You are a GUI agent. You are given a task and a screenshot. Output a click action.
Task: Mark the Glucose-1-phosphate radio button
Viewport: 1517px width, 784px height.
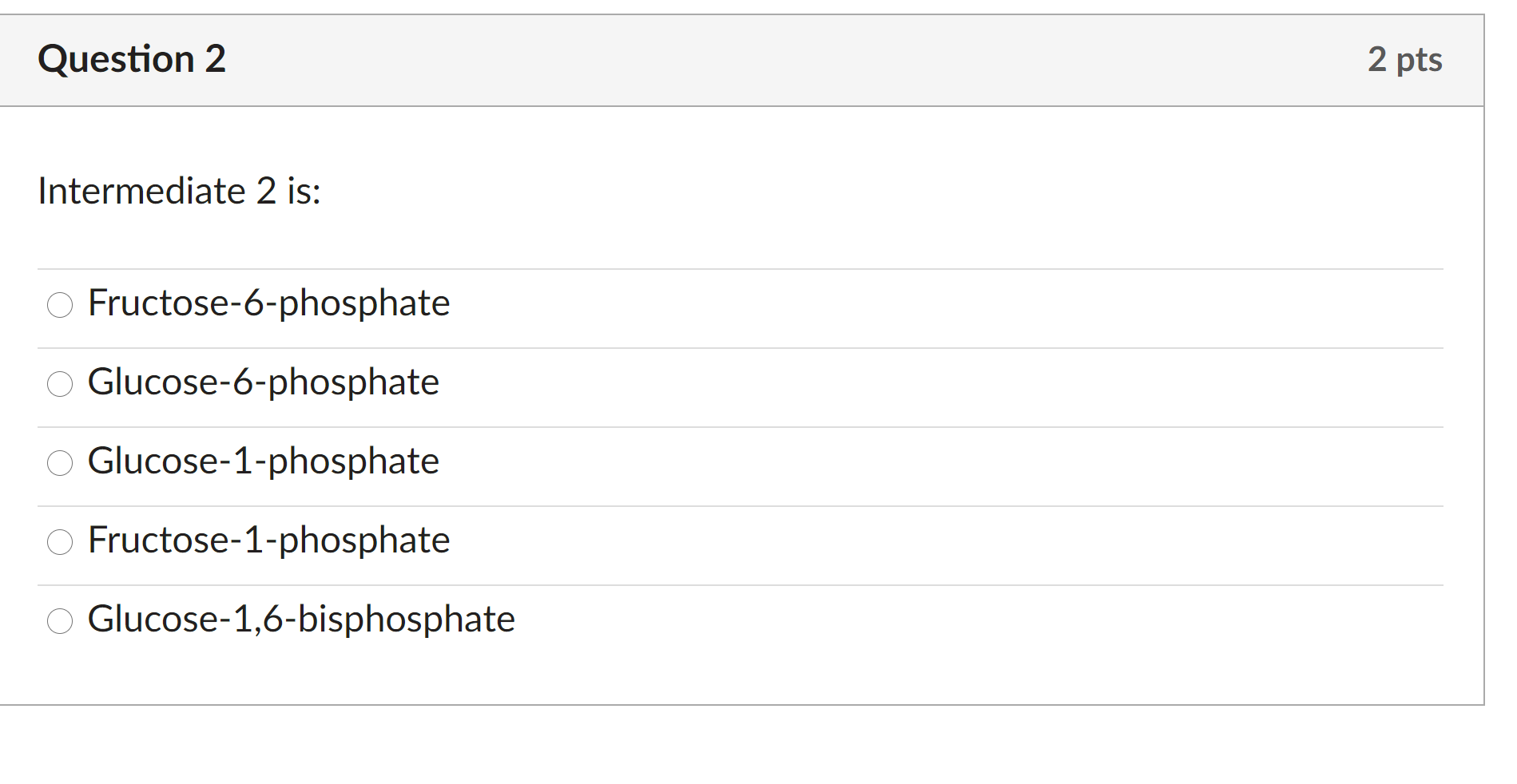(x=60, y=462)
